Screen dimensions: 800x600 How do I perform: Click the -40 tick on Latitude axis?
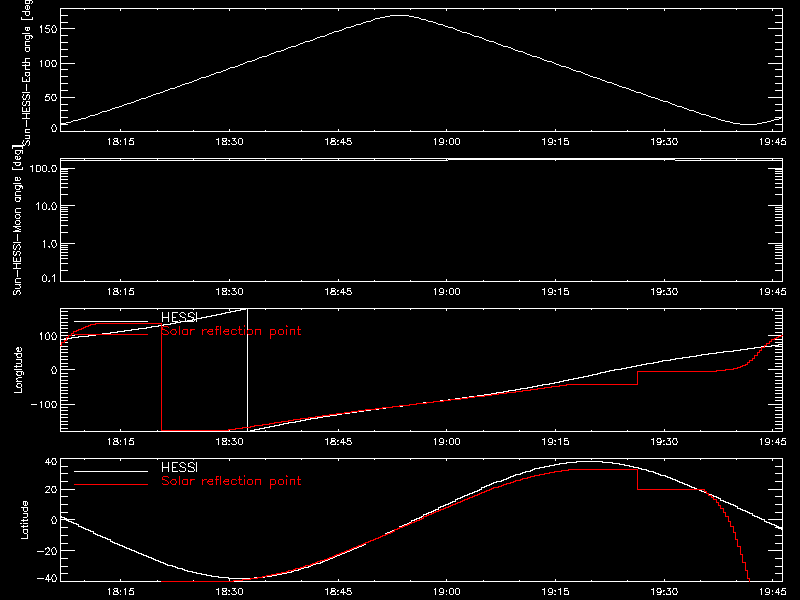[47, 579]
